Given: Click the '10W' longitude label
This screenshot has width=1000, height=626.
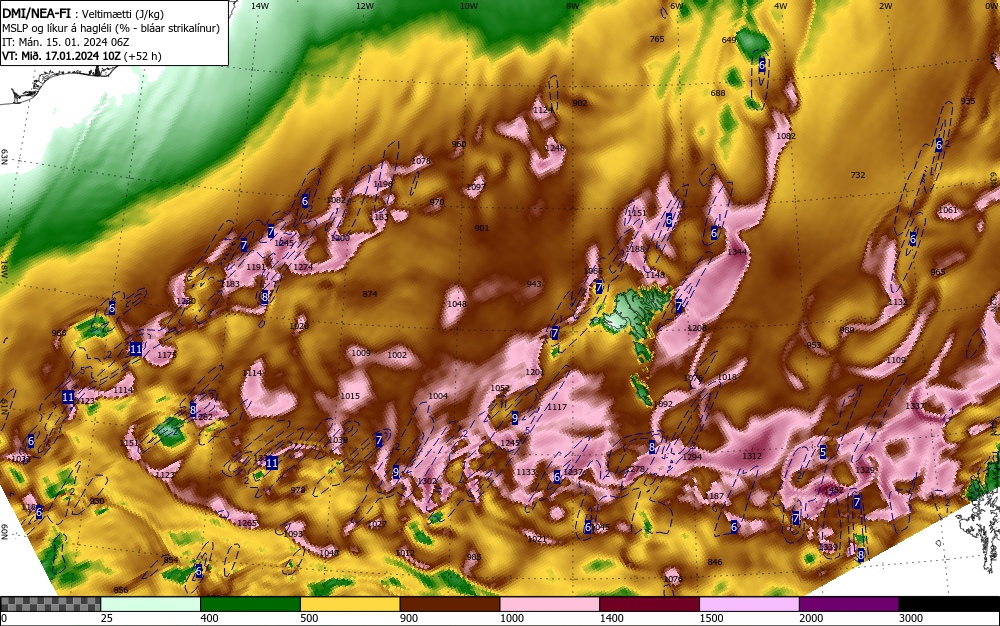Looking at the screenshot, I should pyautogui.click(x=469, y=6).
